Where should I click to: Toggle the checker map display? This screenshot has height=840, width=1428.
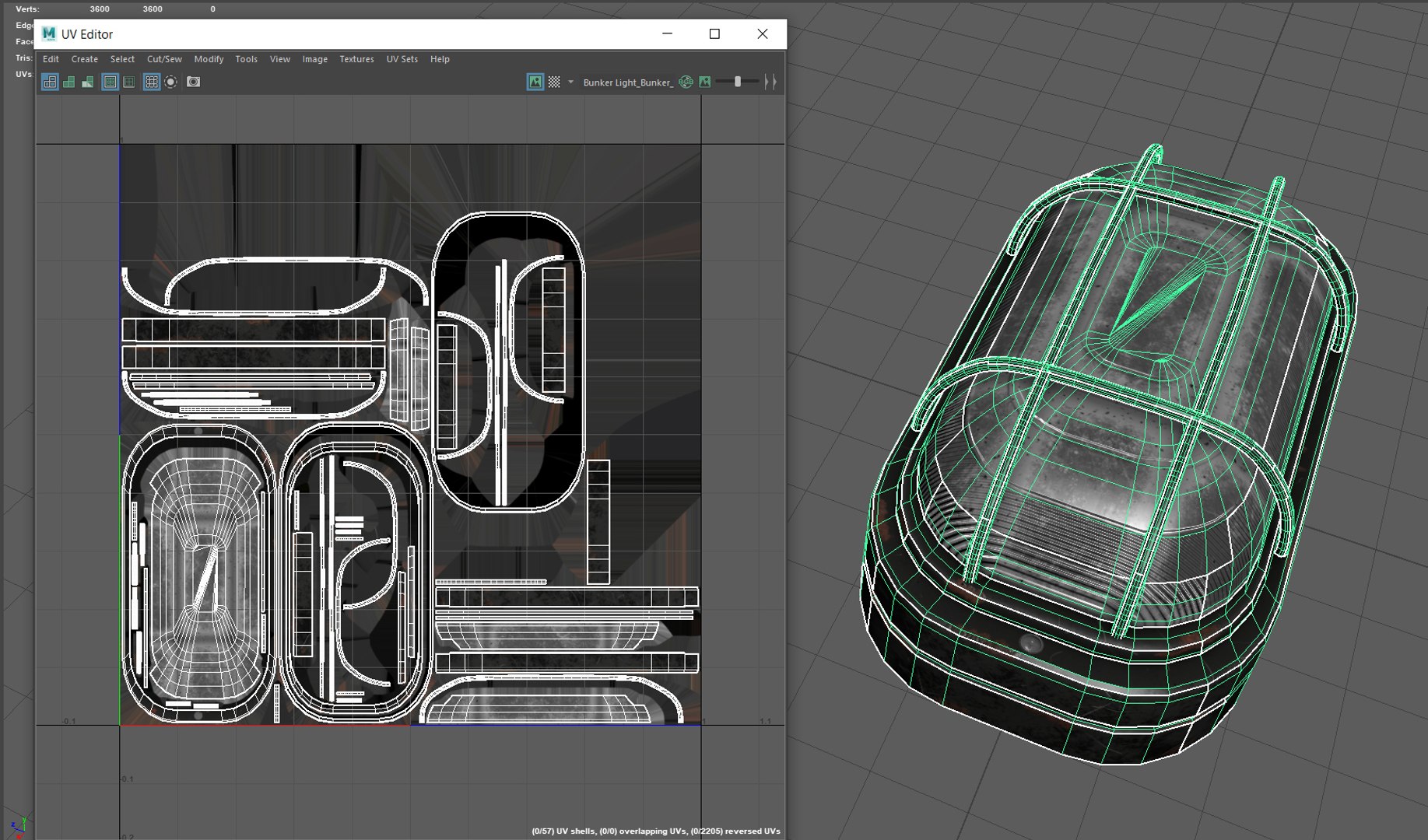point(554,82)
